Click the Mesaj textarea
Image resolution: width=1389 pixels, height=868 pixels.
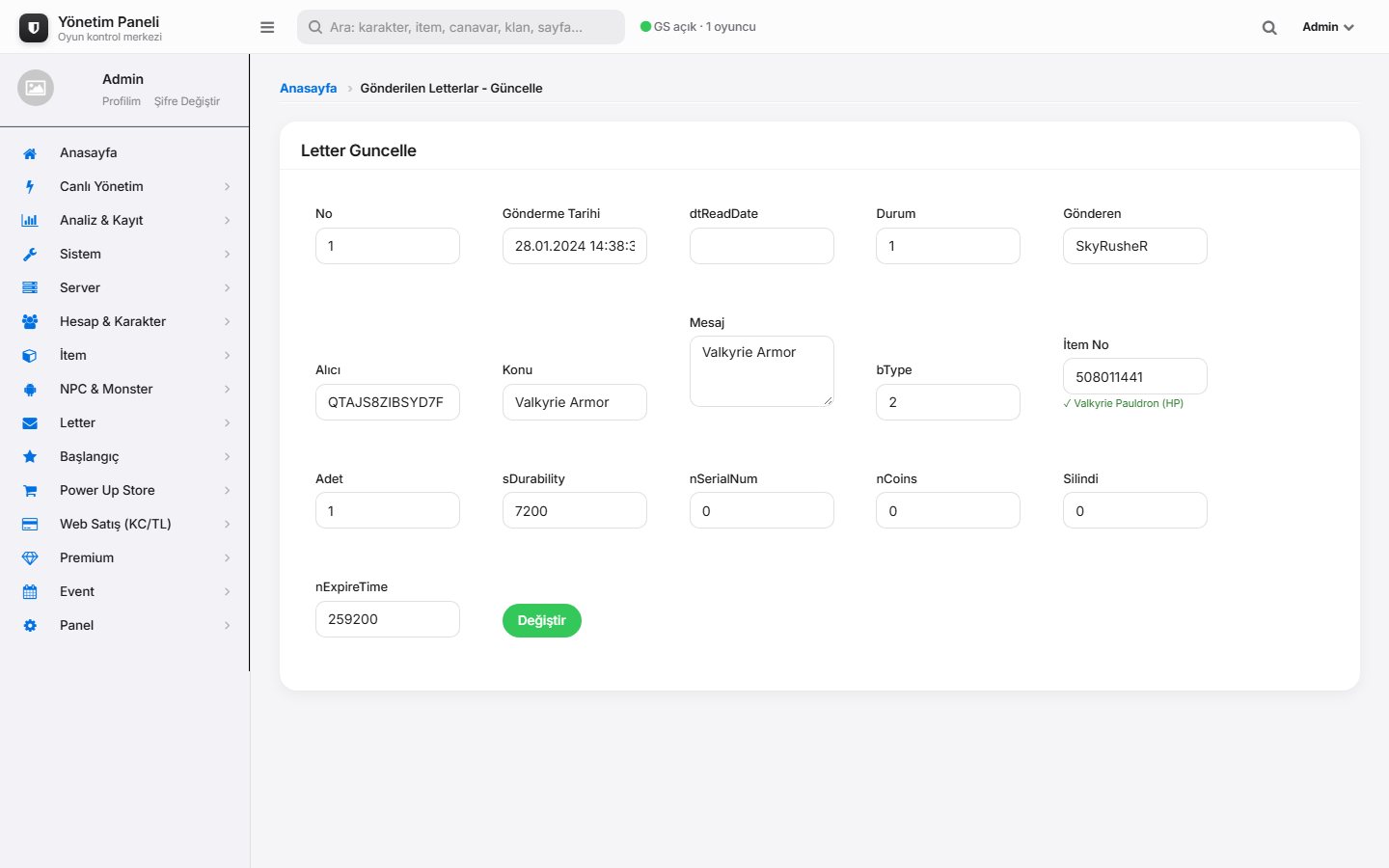[x=762, y=371]
